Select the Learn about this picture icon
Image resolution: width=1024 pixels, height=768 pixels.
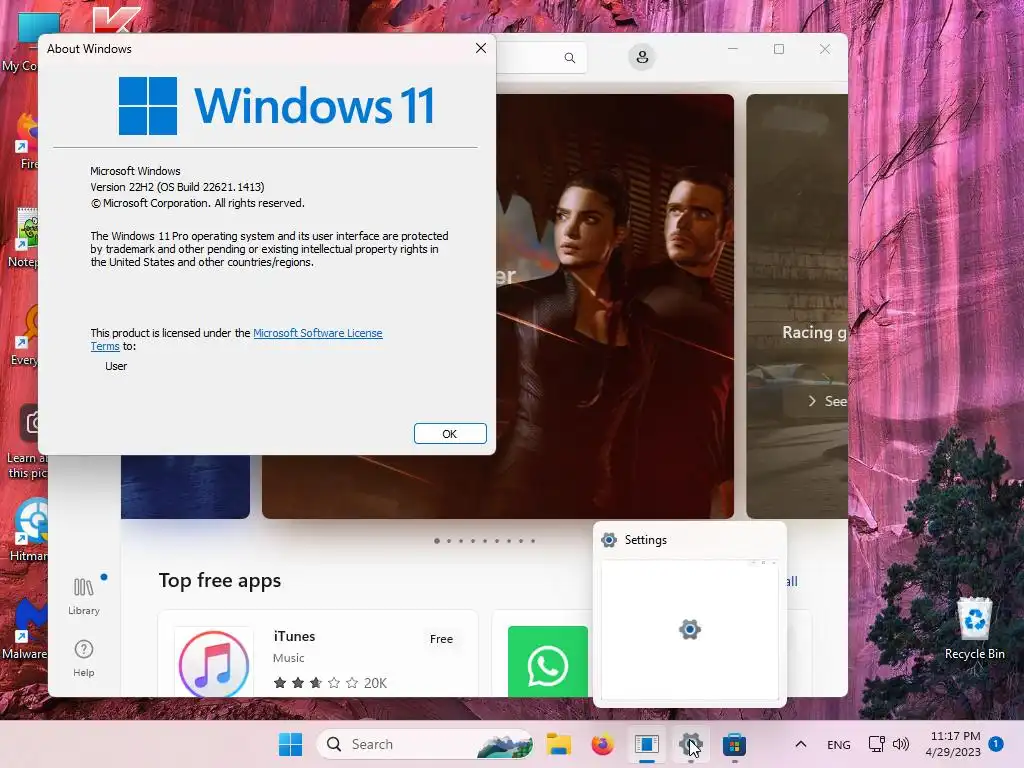[x=26, y=441]
